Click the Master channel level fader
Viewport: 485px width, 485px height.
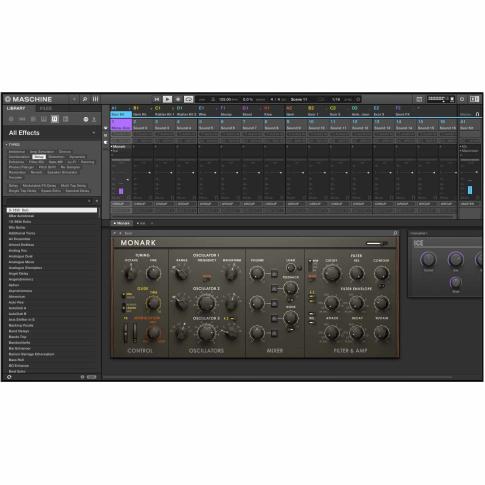[477, 173]
